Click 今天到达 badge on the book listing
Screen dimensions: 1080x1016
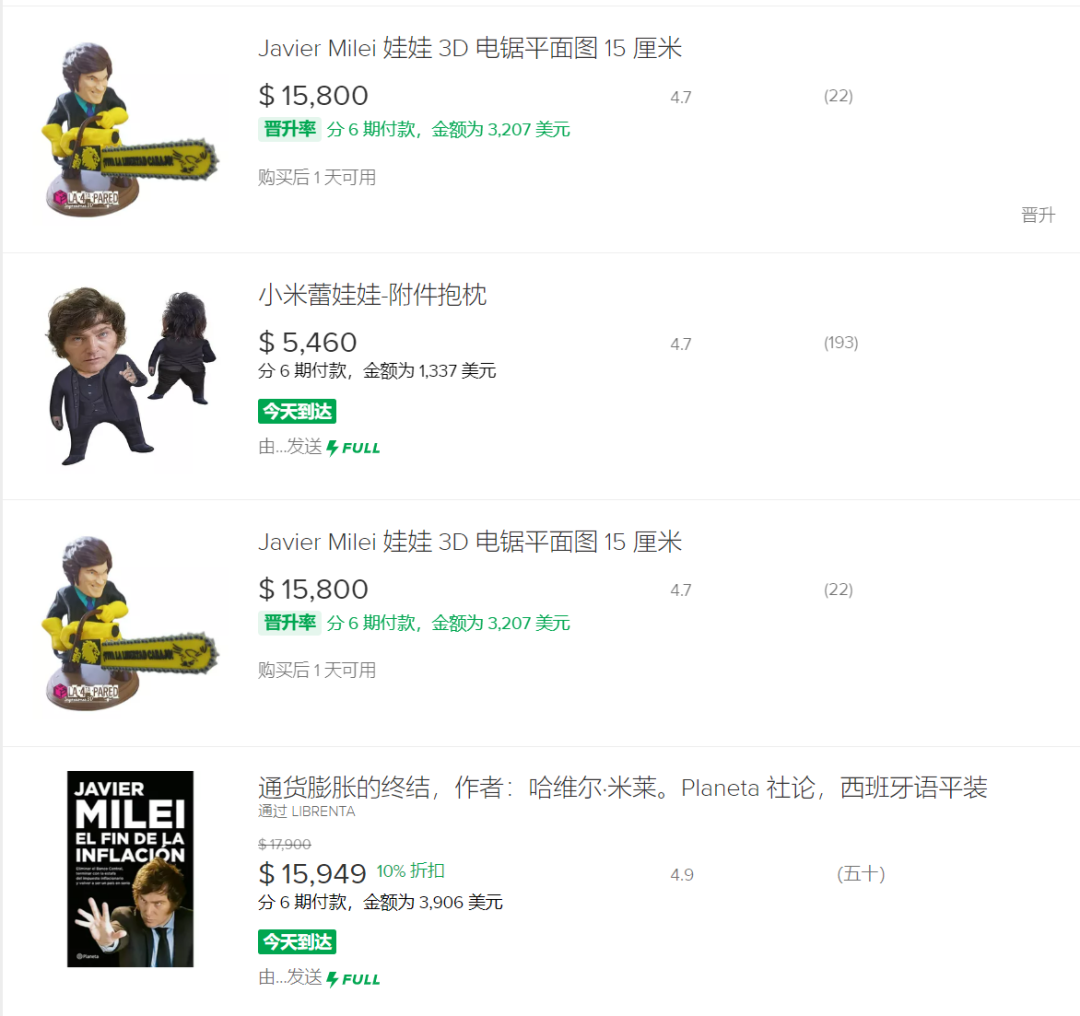pyautogui.click(x=297, y=942)
